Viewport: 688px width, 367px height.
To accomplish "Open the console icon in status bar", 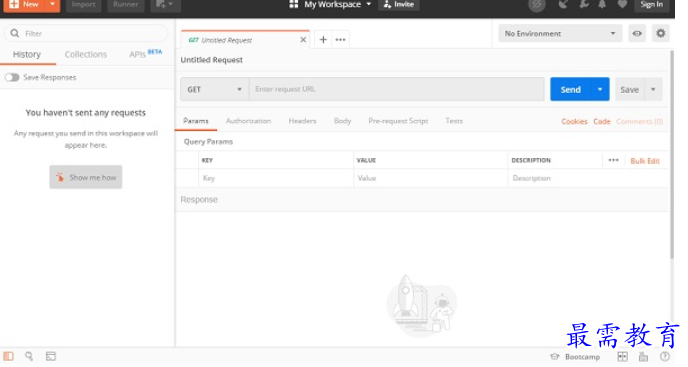I will click(51, 356).
